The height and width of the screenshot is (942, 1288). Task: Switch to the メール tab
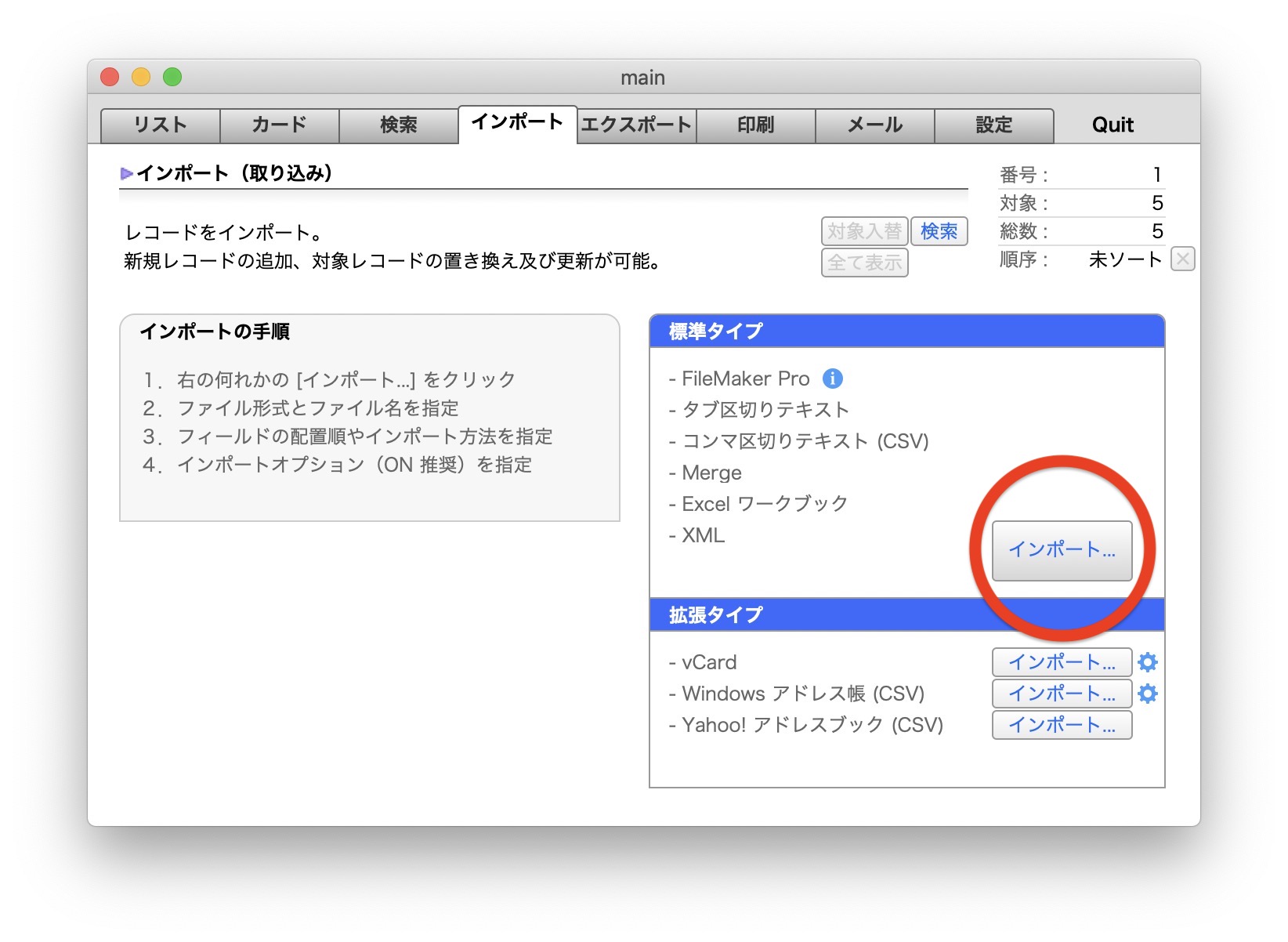pos(875,125)
